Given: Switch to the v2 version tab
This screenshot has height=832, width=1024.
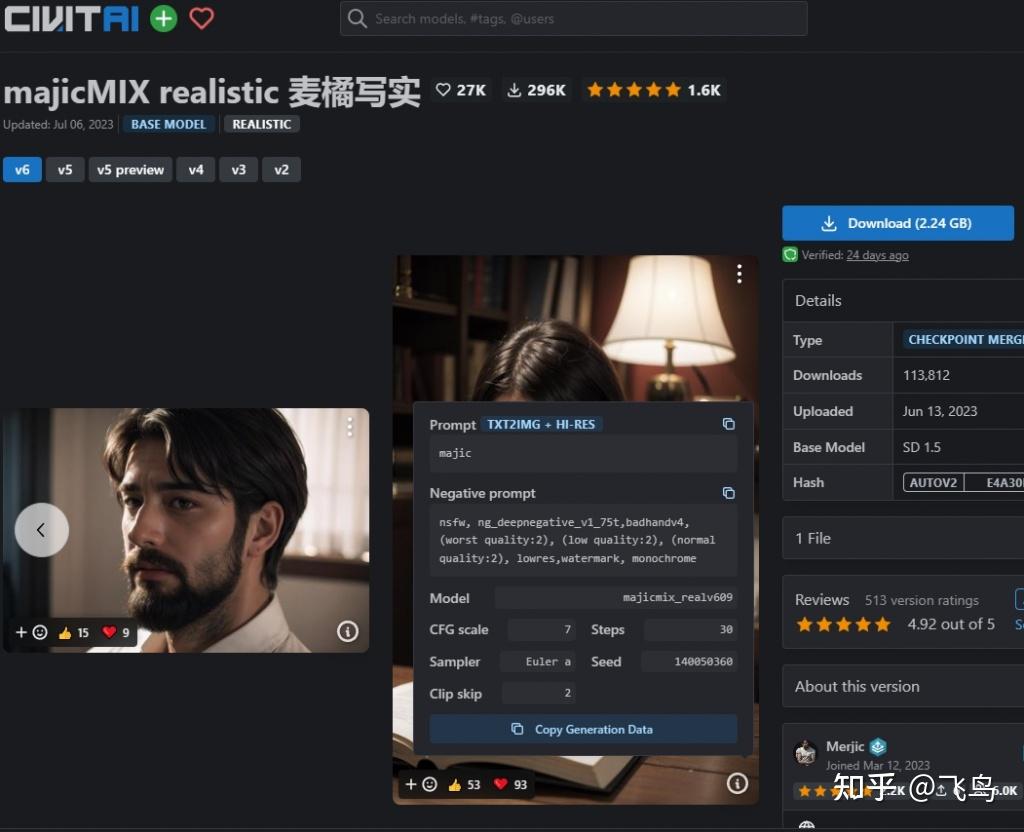Looking at the screenshot, I should click(281, 169).
